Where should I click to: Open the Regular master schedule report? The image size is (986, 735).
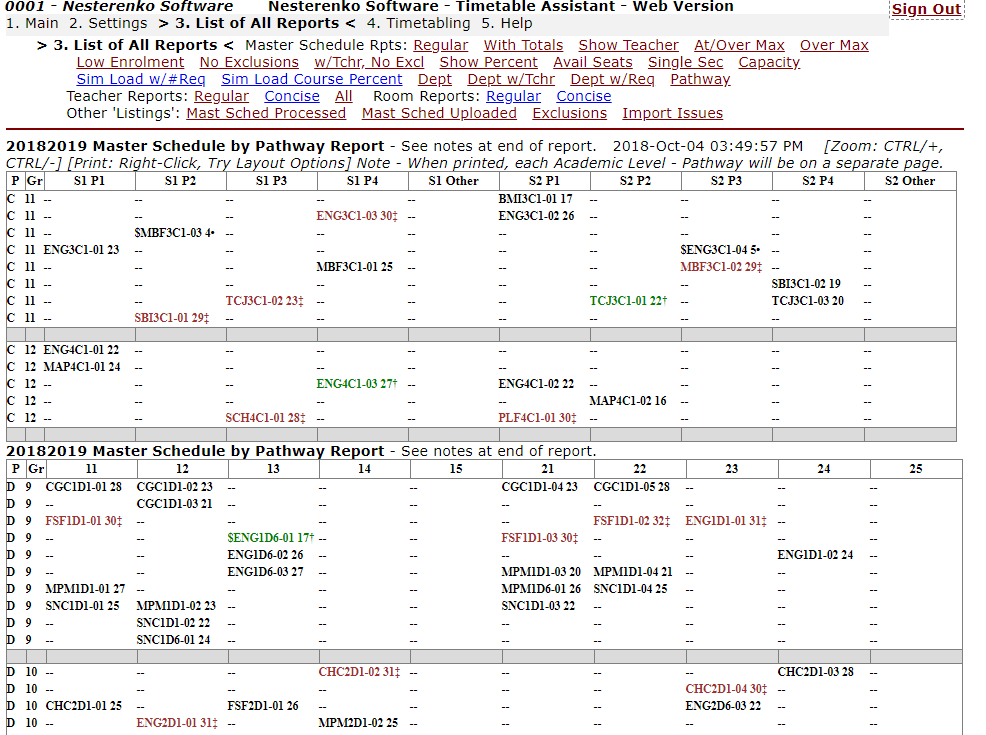coord(441,45)
